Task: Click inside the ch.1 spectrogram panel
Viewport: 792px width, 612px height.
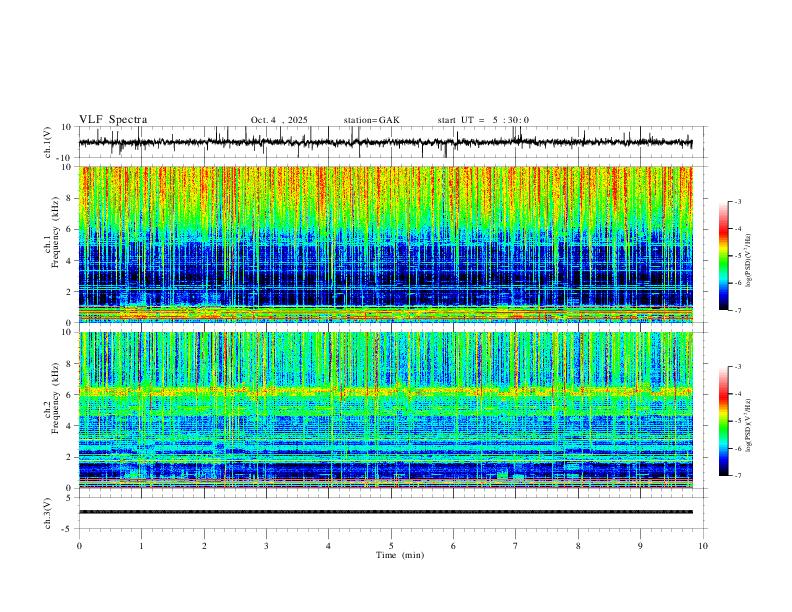Action: coord(385,244)
